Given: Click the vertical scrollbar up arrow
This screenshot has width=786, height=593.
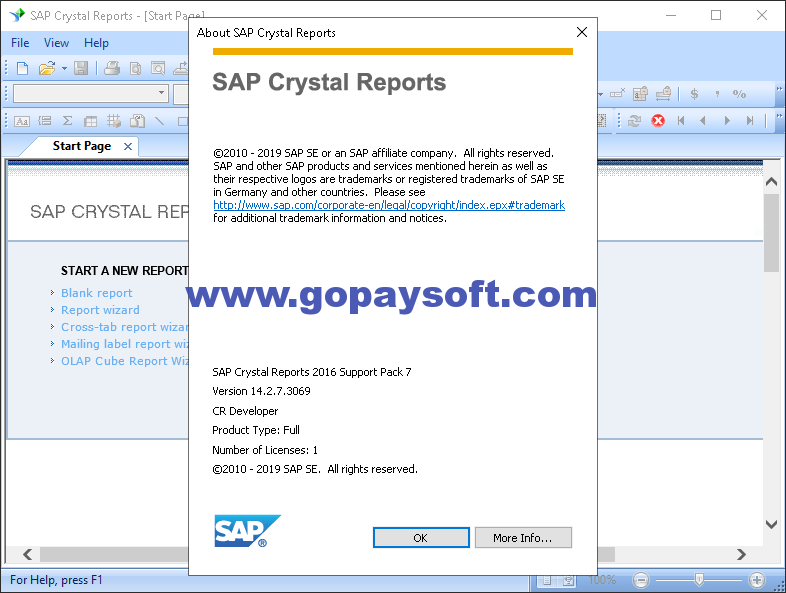Looking at the screenshot, I should point(771,181).
